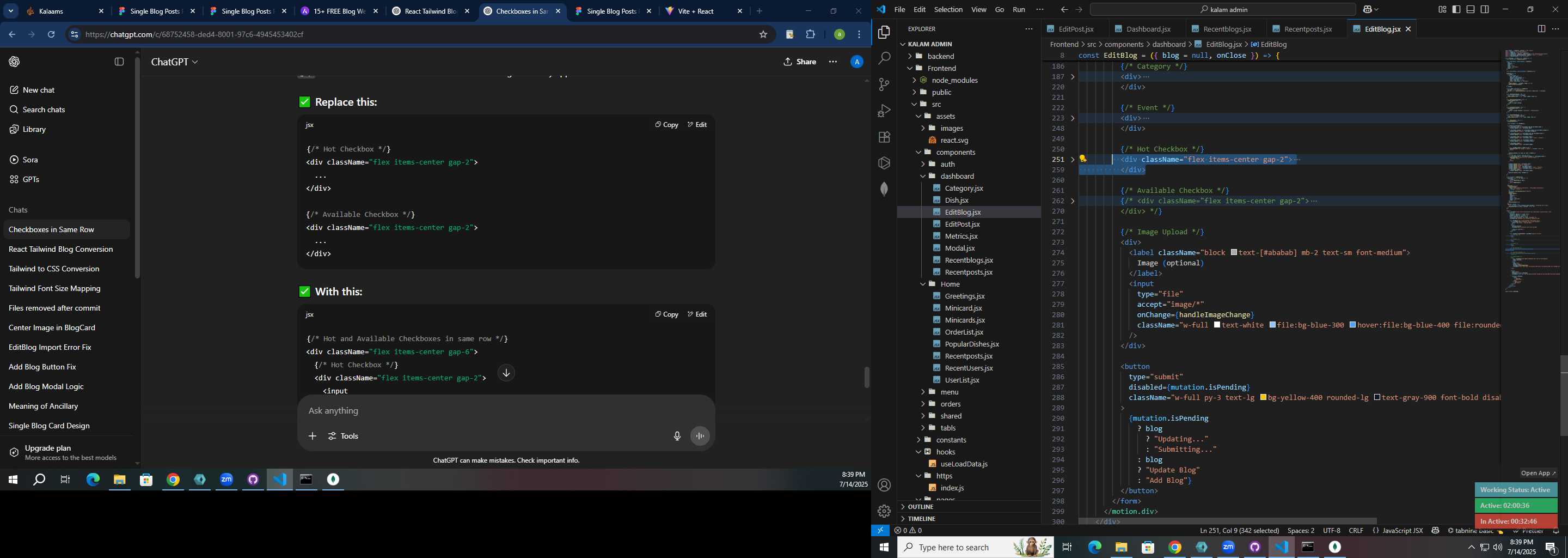Collapse ChatGPT sidebar toggle icon
Screen dimensions: 1568x558
pos(119,62)
